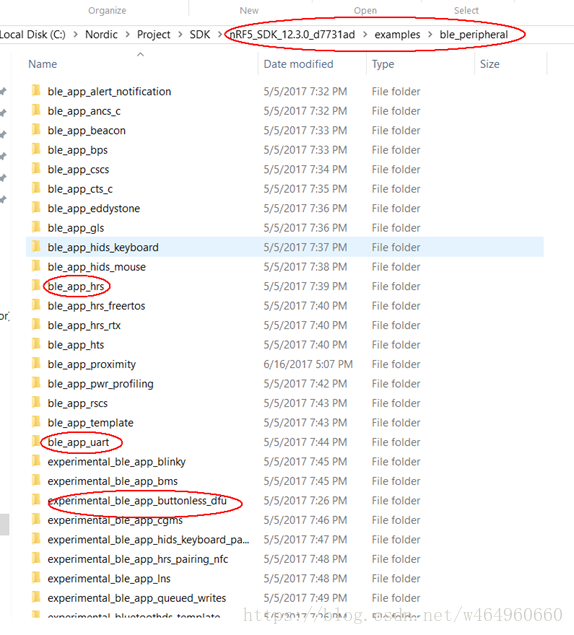The height and width of the screenshot is (635, 574).
Task: Sort the list by the Name column
Action: tap(43, 64)
